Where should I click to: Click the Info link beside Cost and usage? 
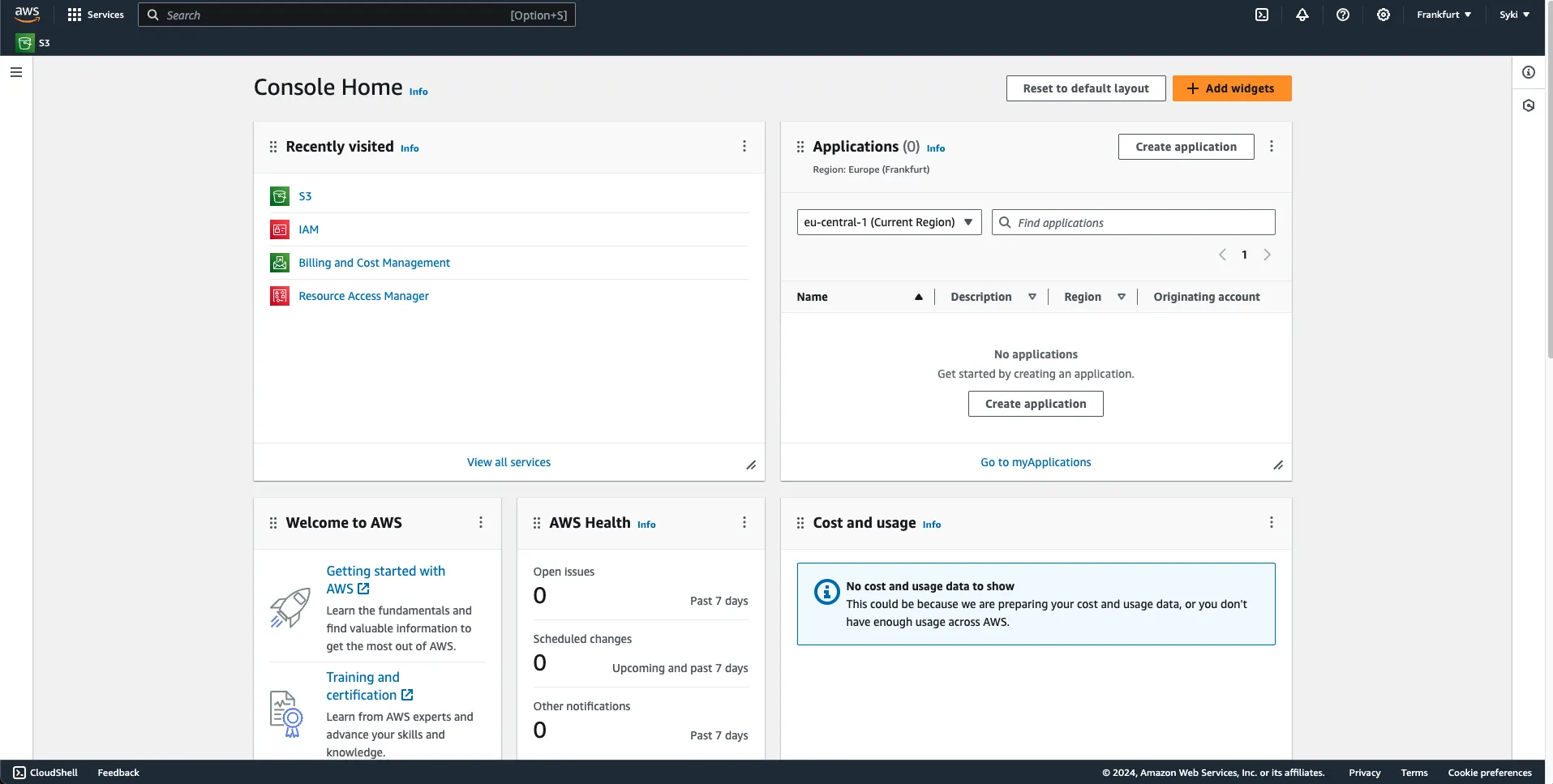(932, 525)
